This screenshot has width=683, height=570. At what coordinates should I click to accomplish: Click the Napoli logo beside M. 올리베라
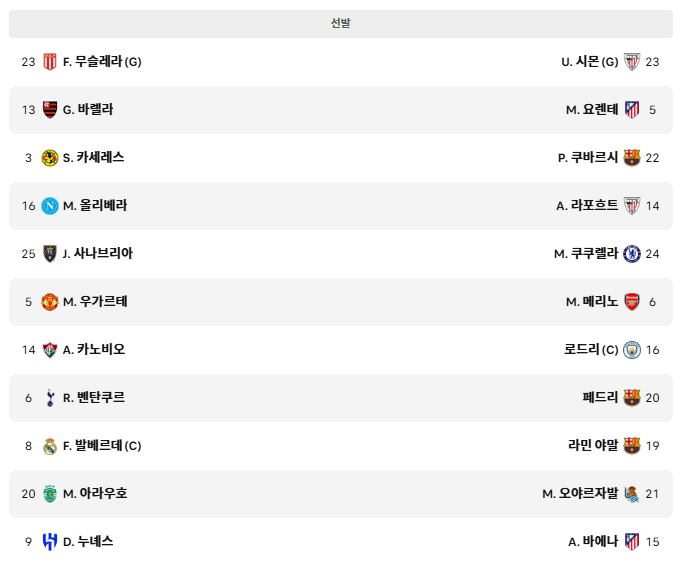tap(50, 206)
